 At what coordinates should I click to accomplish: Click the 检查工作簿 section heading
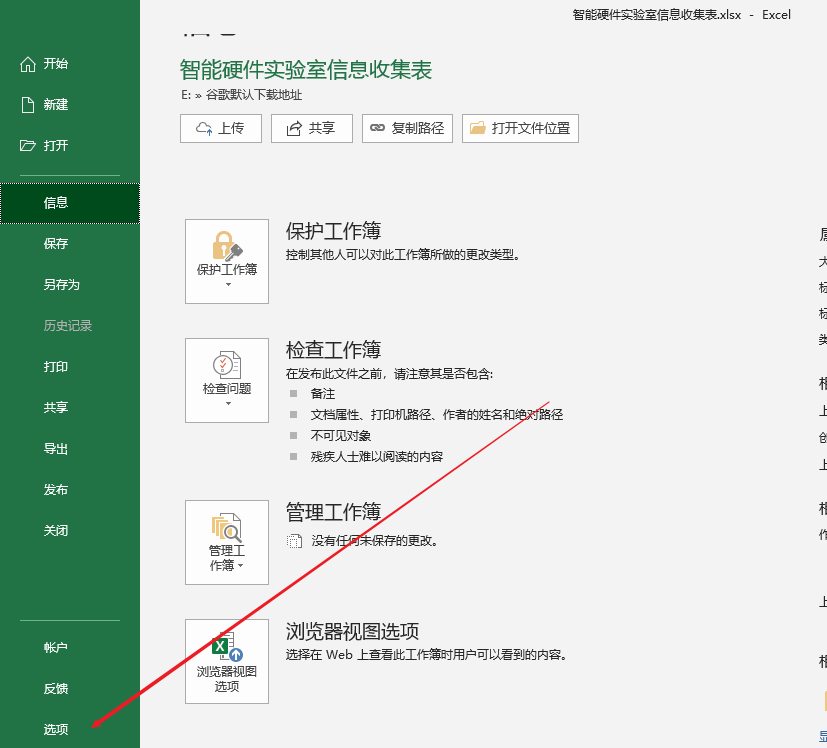click(x=333, y=350)
